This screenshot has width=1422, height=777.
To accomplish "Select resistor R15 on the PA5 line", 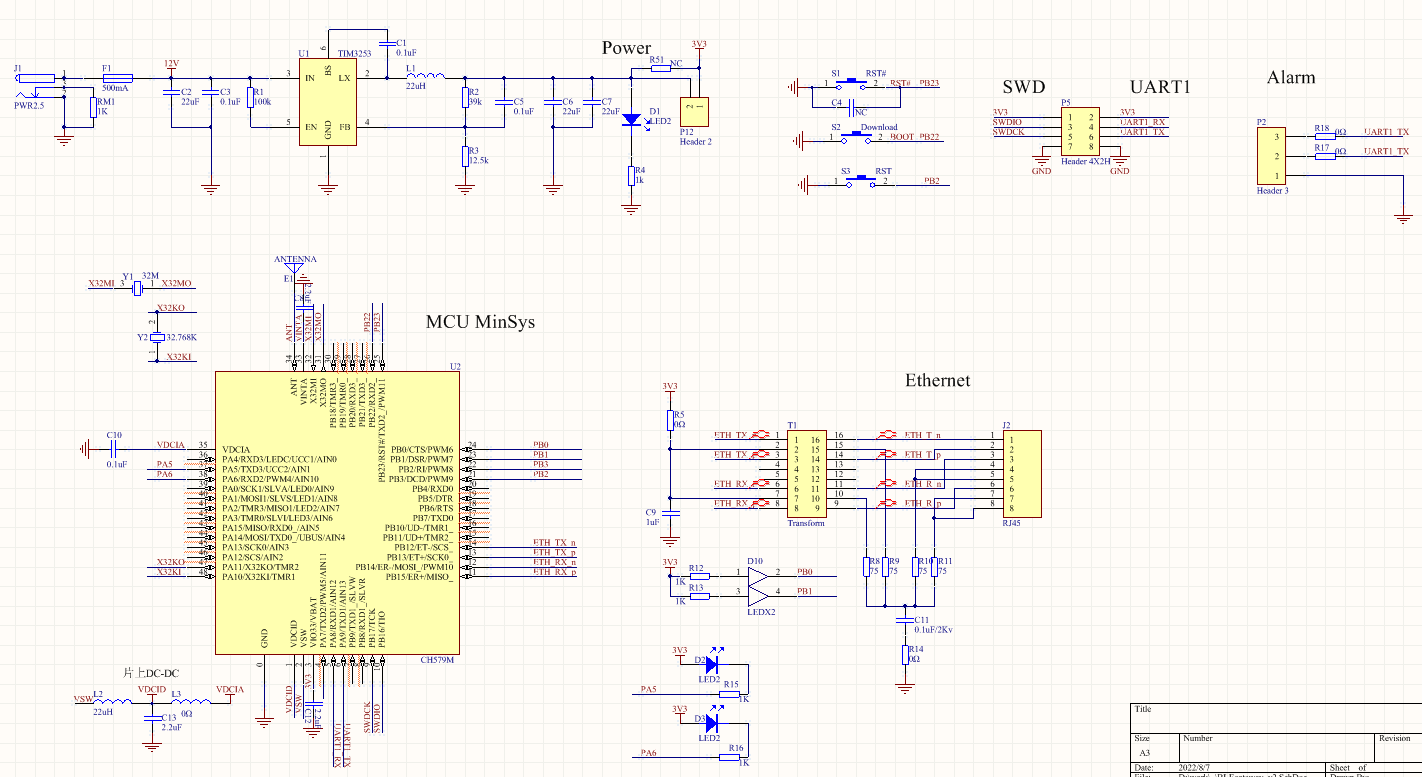I will click(x=730, y=692).
